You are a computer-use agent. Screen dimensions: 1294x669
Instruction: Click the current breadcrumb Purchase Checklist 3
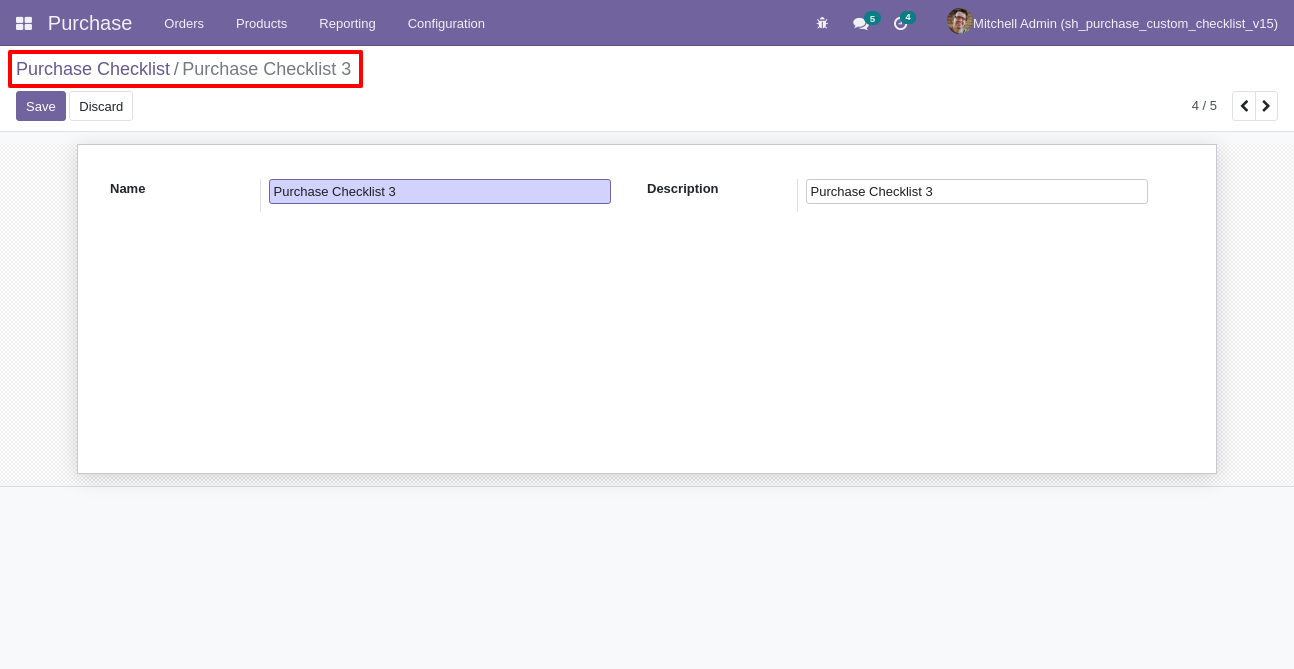coord(267,69)
